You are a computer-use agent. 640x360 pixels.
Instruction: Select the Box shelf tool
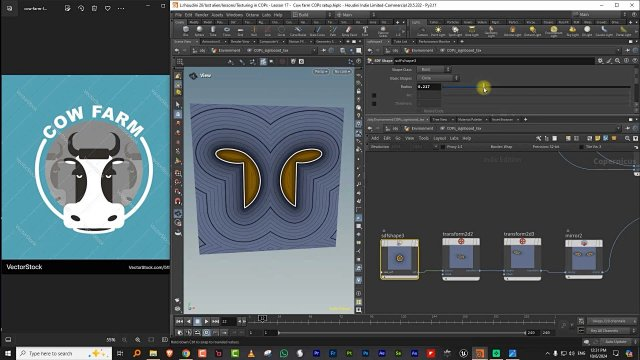click(x=186, y=31)
